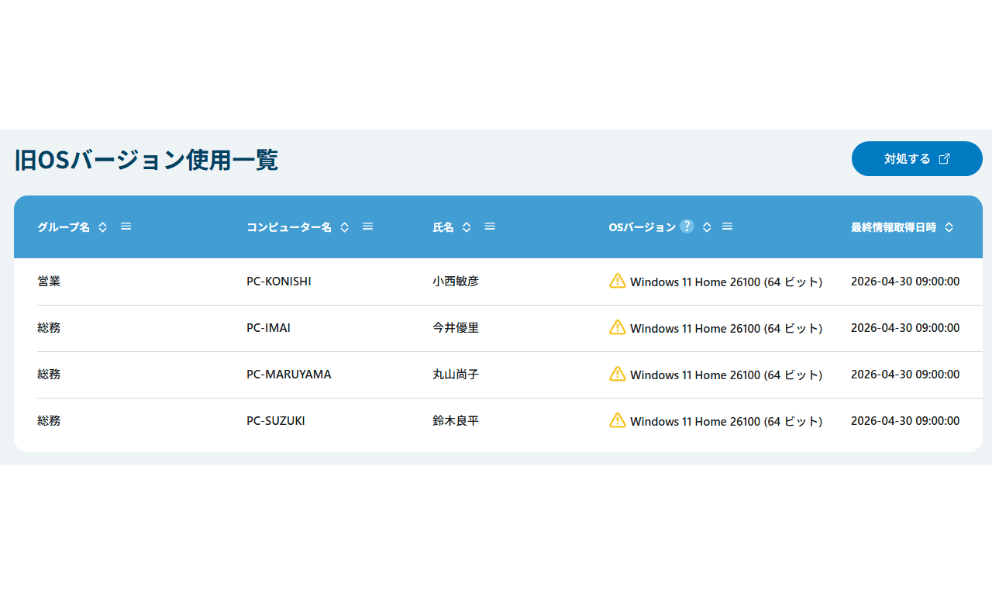
Task: Click 総務 group in PC-SUZUKI row
Action: [x=49, y=421]
